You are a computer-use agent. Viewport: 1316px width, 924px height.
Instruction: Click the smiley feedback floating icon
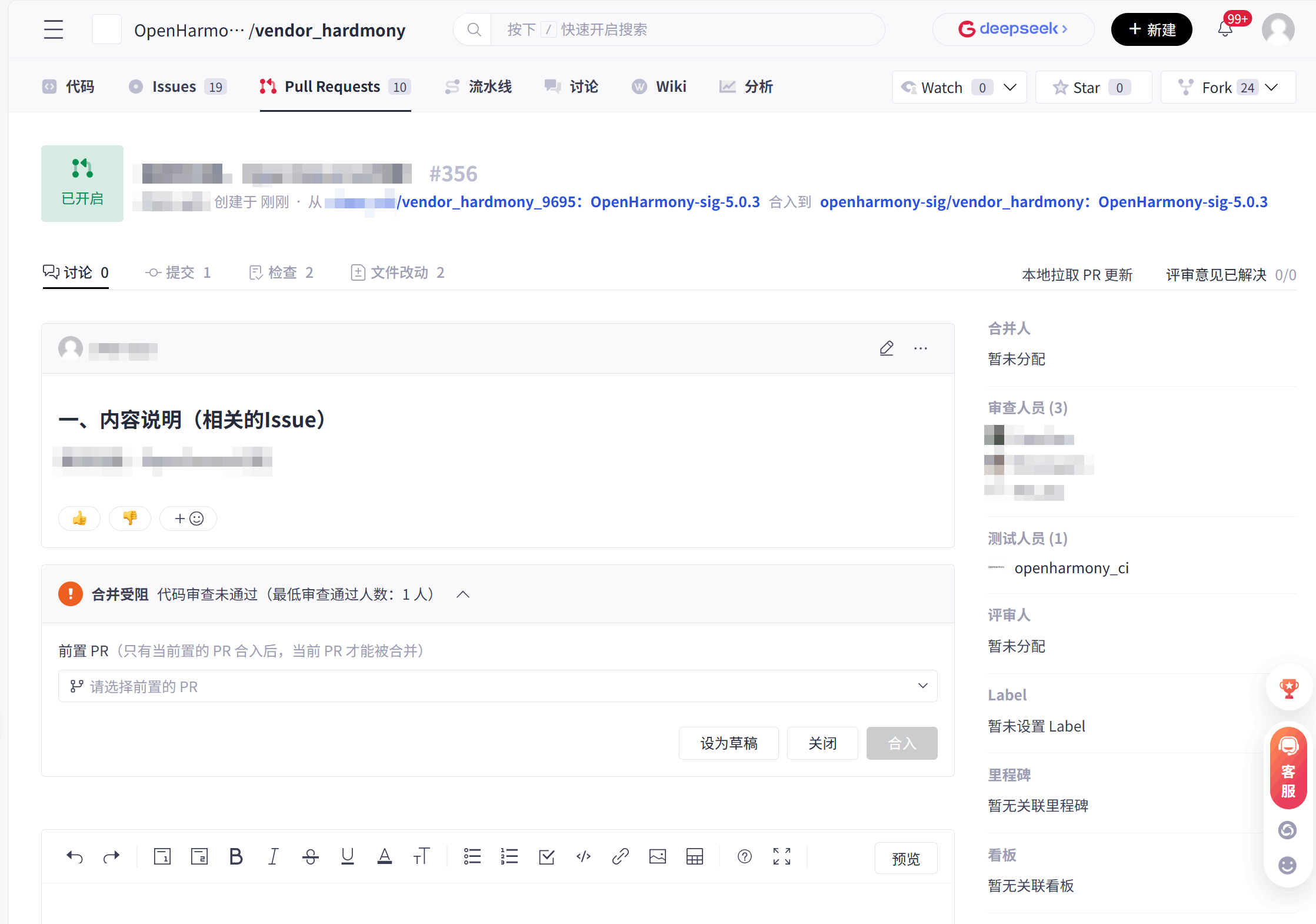pyautogui.click(x=1287, y=865)
